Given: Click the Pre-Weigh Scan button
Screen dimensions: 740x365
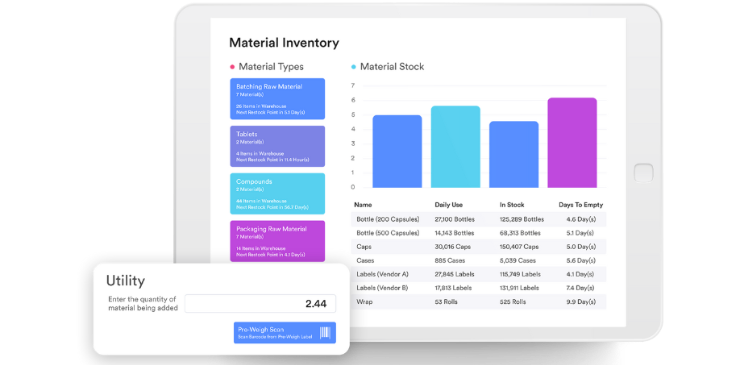Looking at the screenshot, I should tap(285, 332).
